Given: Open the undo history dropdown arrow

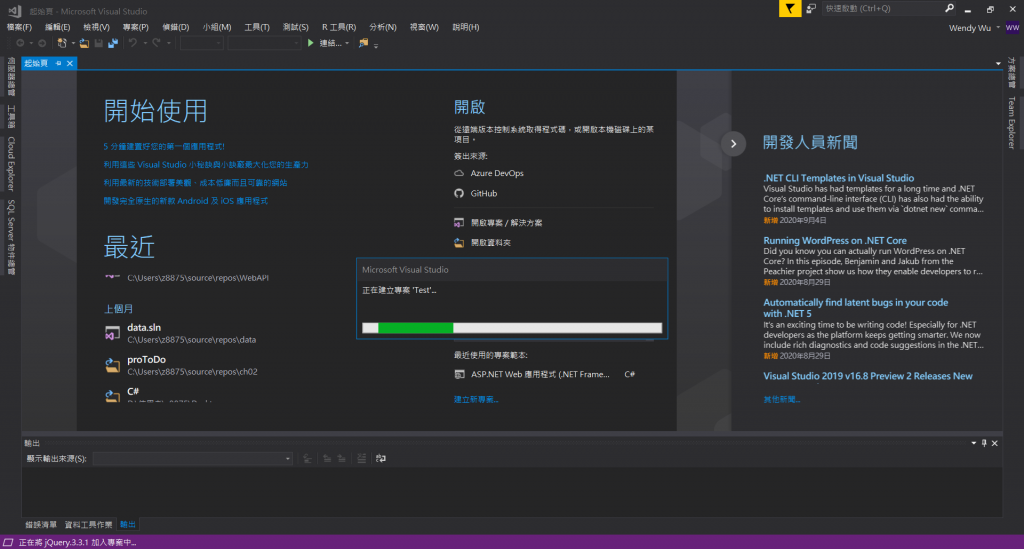Looking at the screenshot, I should coord(144,43).
